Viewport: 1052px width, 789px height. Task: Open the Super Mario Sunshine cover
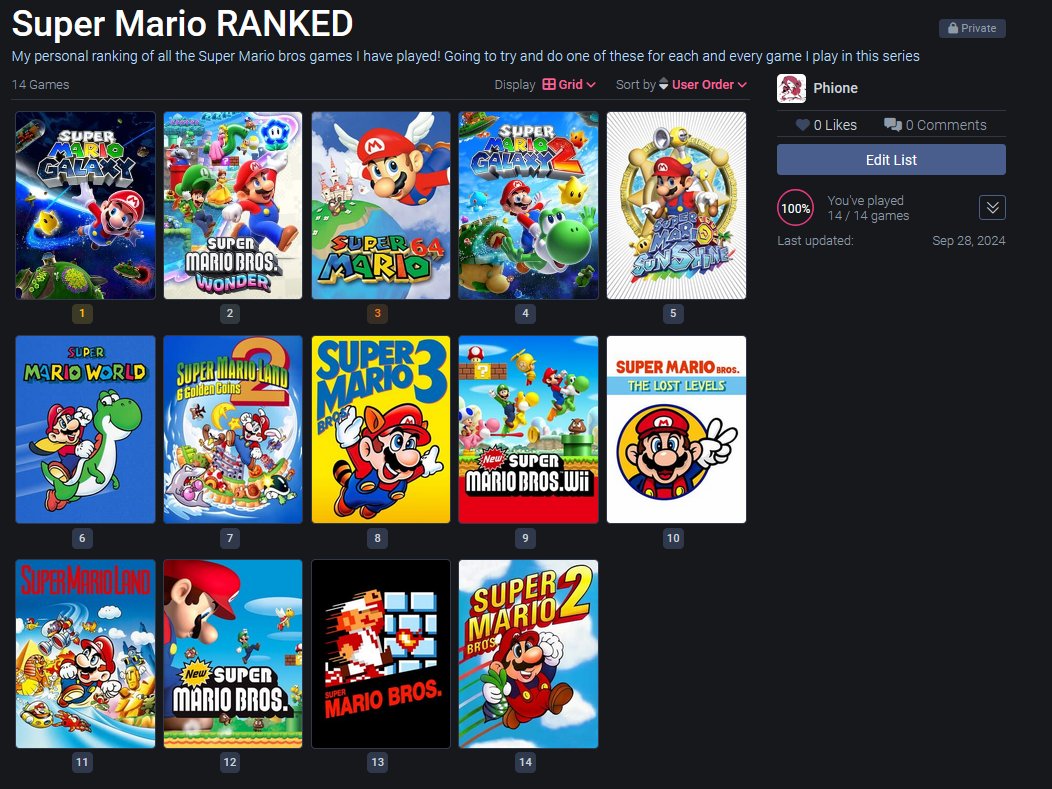point(676,205)
